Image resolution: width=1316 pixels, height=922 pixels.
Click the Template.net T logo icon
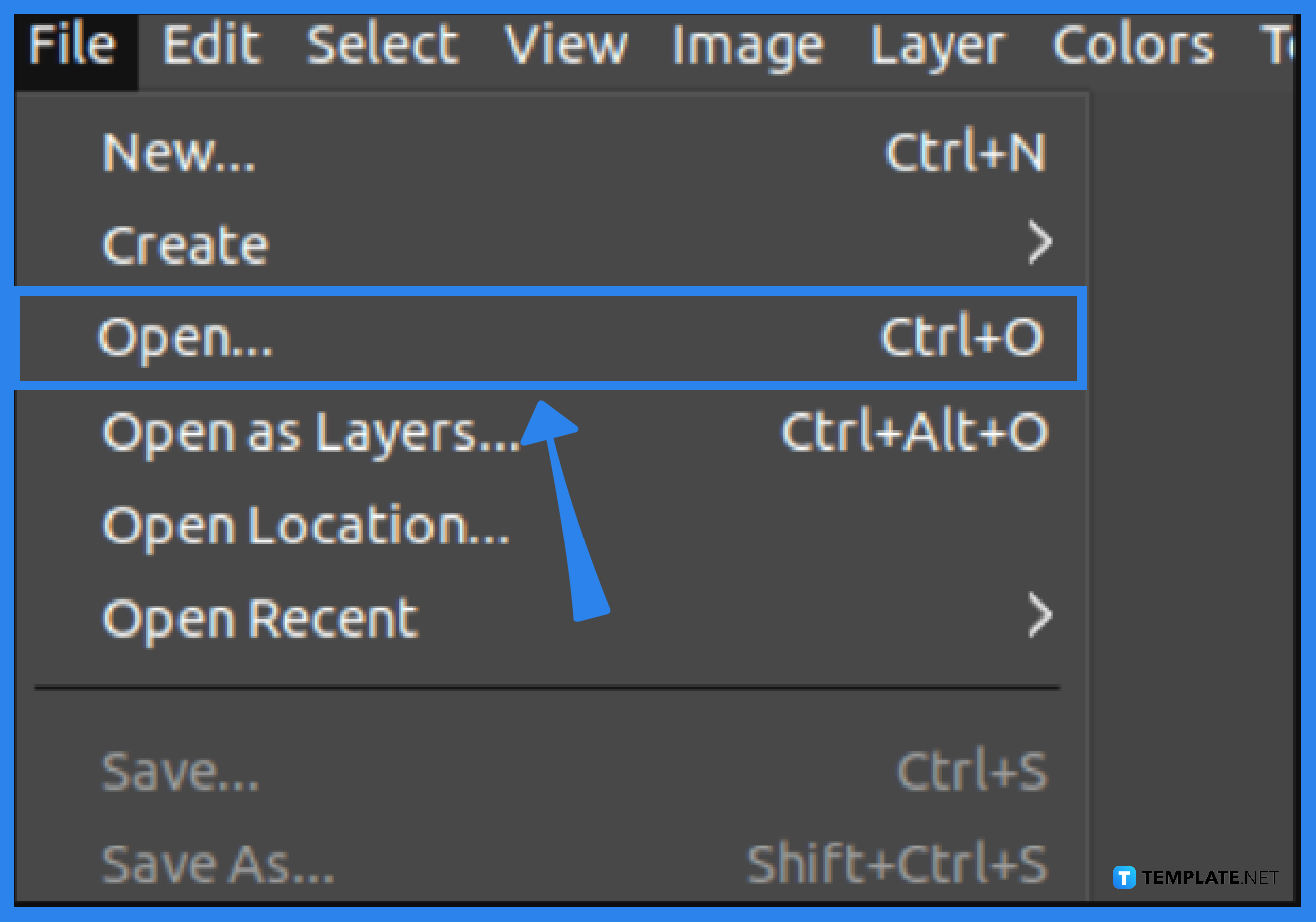[1123, 877]
